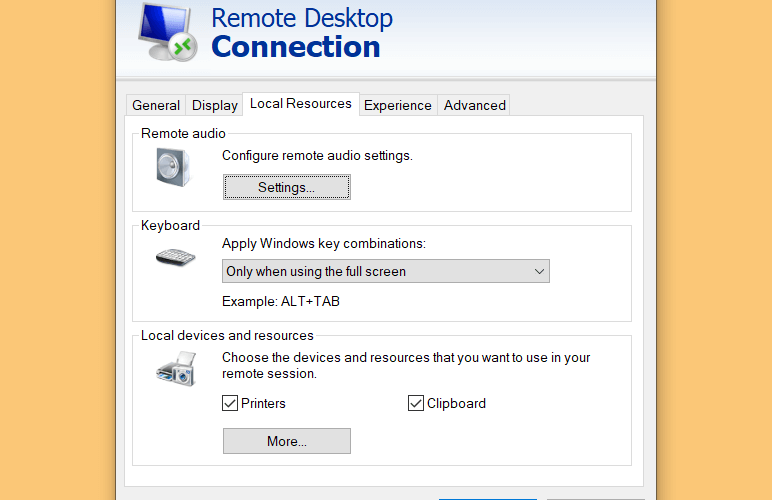Click the 'Remote Desktop Connection' header title
This screenshot has width=772, height=500.
point(302,32)
